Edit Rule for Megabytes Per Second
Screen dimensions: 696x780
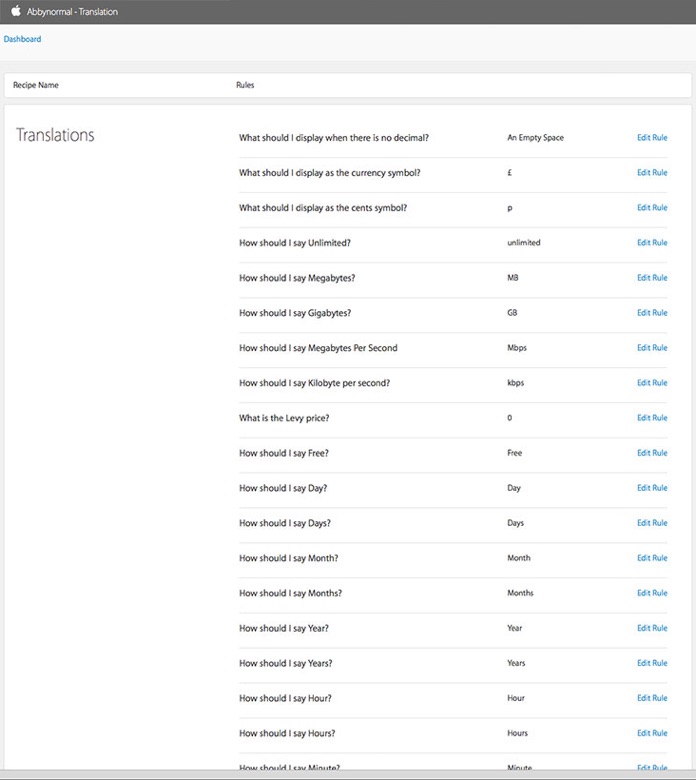[652, 348]
